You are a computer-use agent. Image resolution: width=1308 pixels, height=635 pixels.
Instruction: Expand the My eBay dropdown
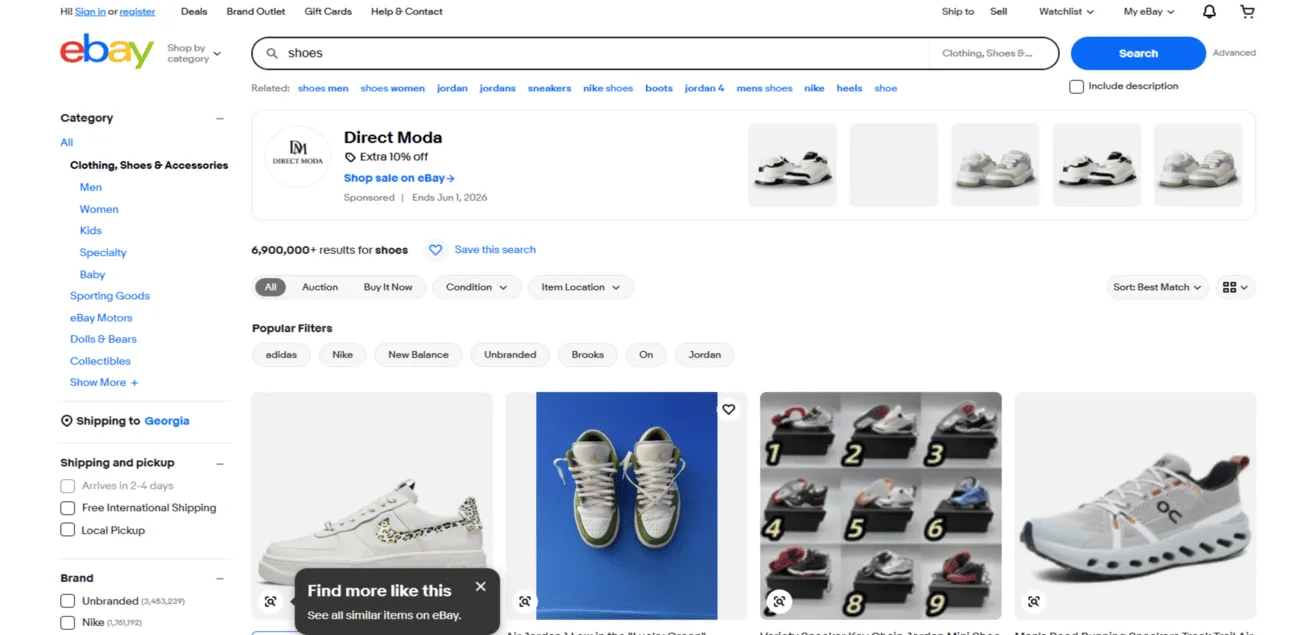[x=1149, y=12]
